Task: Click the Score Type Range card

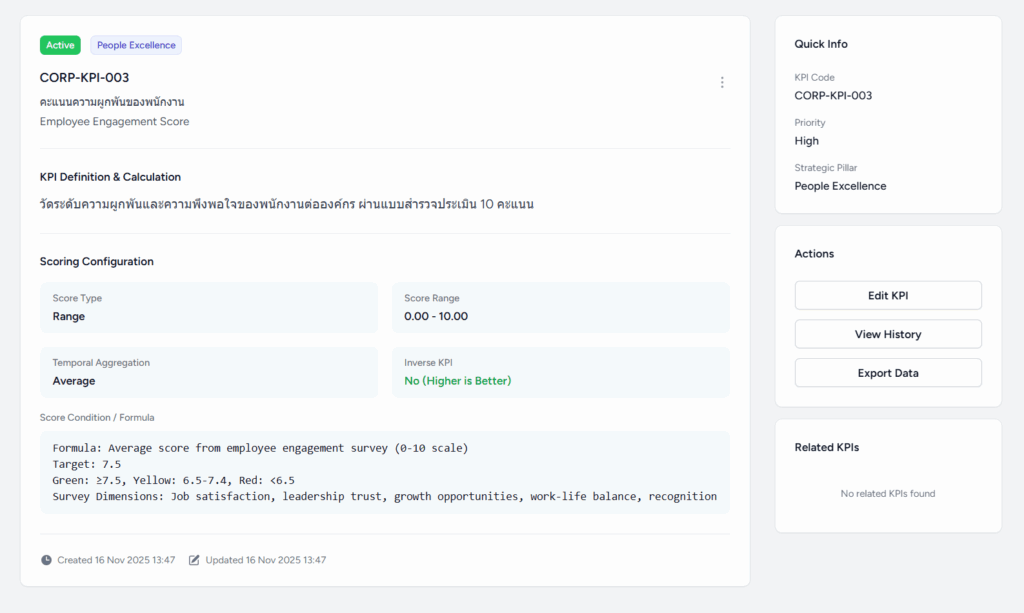Action: (x=209, y=307)
